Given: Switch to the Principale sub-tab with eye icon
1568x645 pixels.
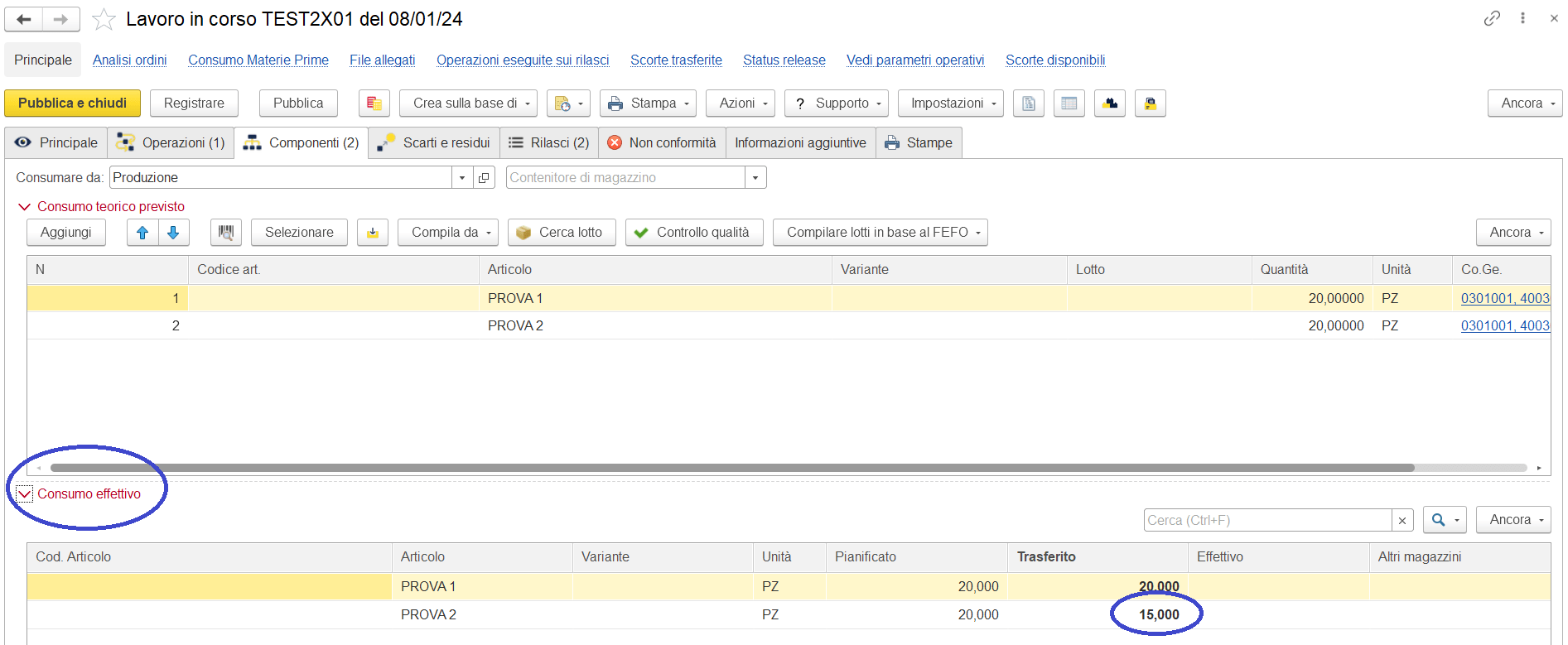Looking at the screenshot, I should pos(56,142).
